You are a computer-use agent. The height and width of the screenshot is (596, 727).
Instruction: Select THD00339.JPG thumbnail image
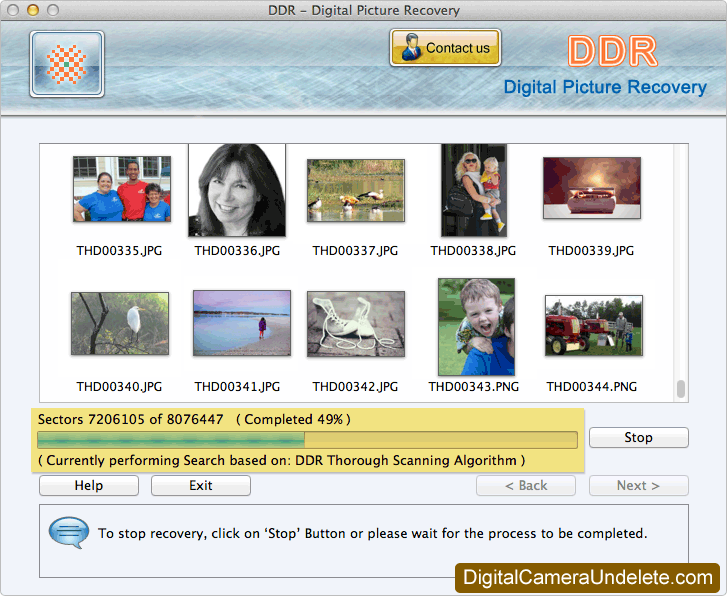click(591, 188)
